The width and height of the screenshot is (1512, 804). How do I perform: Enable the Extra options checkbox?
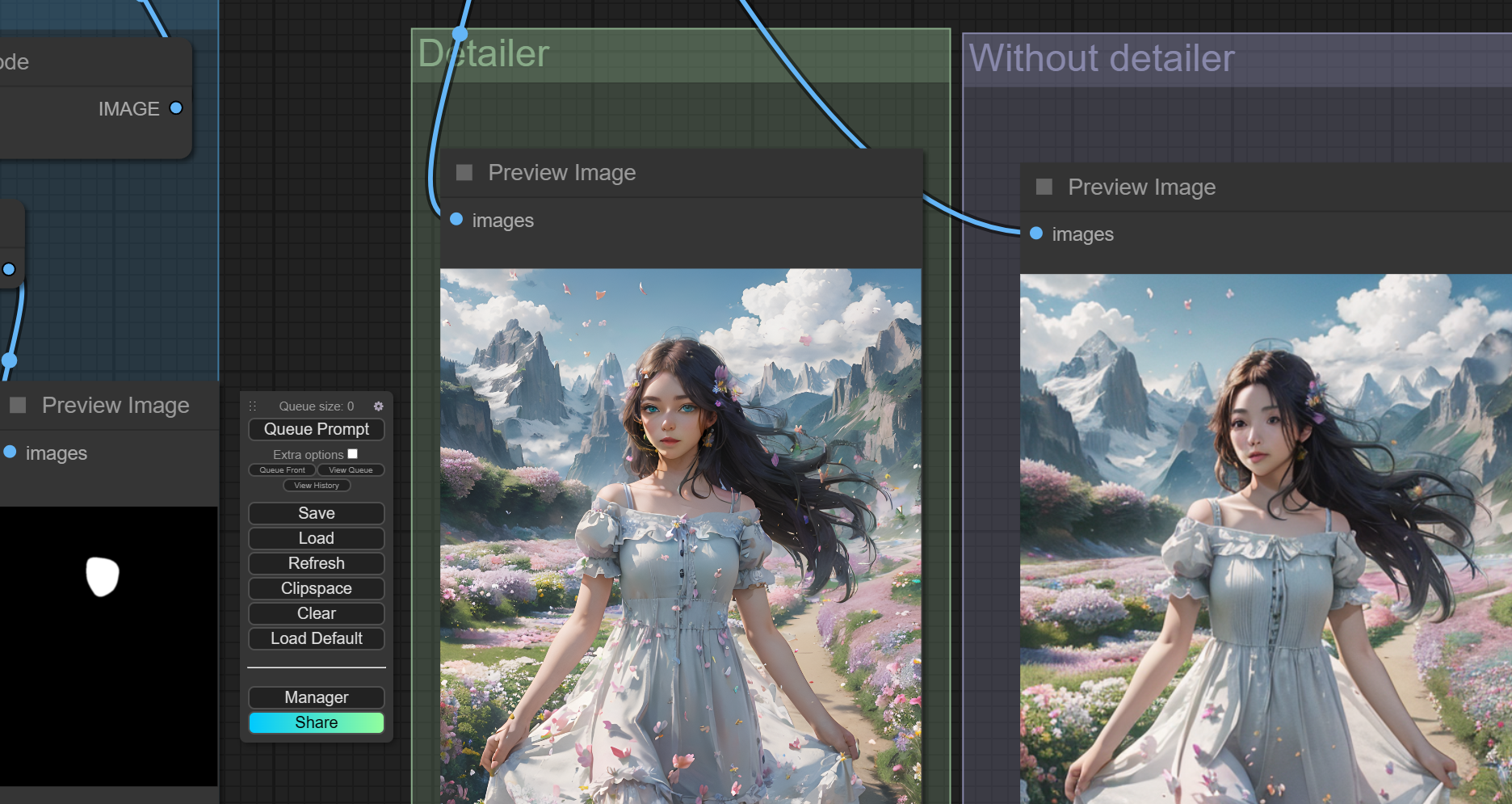click(x=352, y=454)
